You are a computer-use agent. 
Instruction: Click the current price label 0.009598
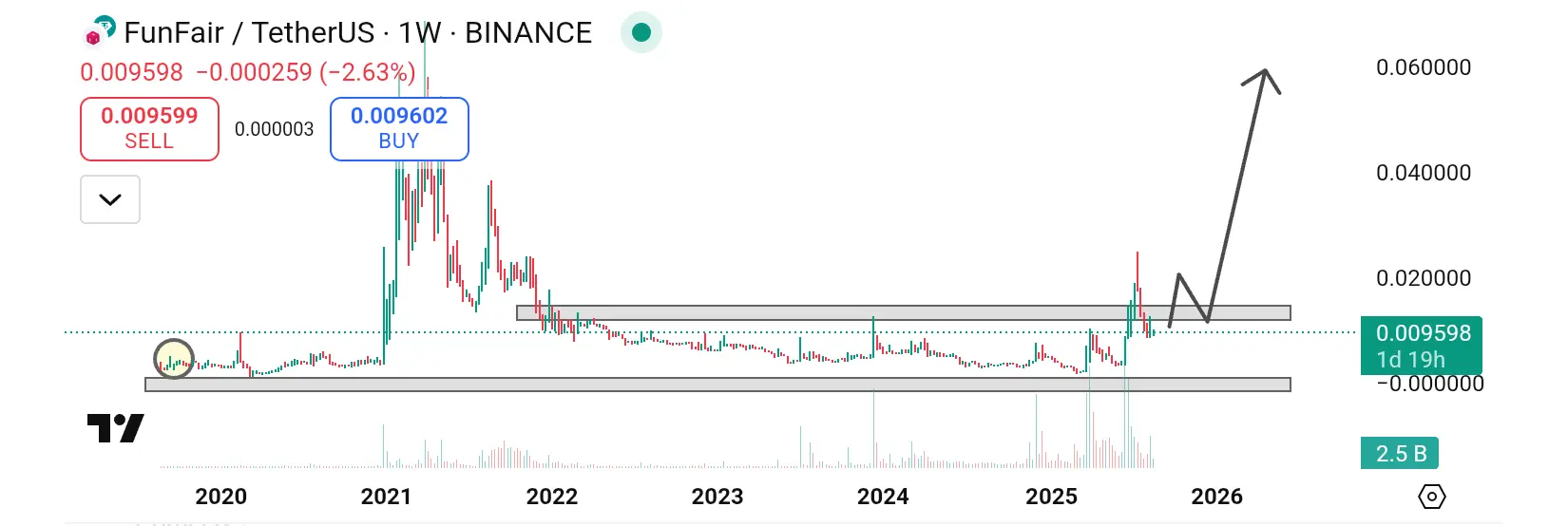(1422, 346)
